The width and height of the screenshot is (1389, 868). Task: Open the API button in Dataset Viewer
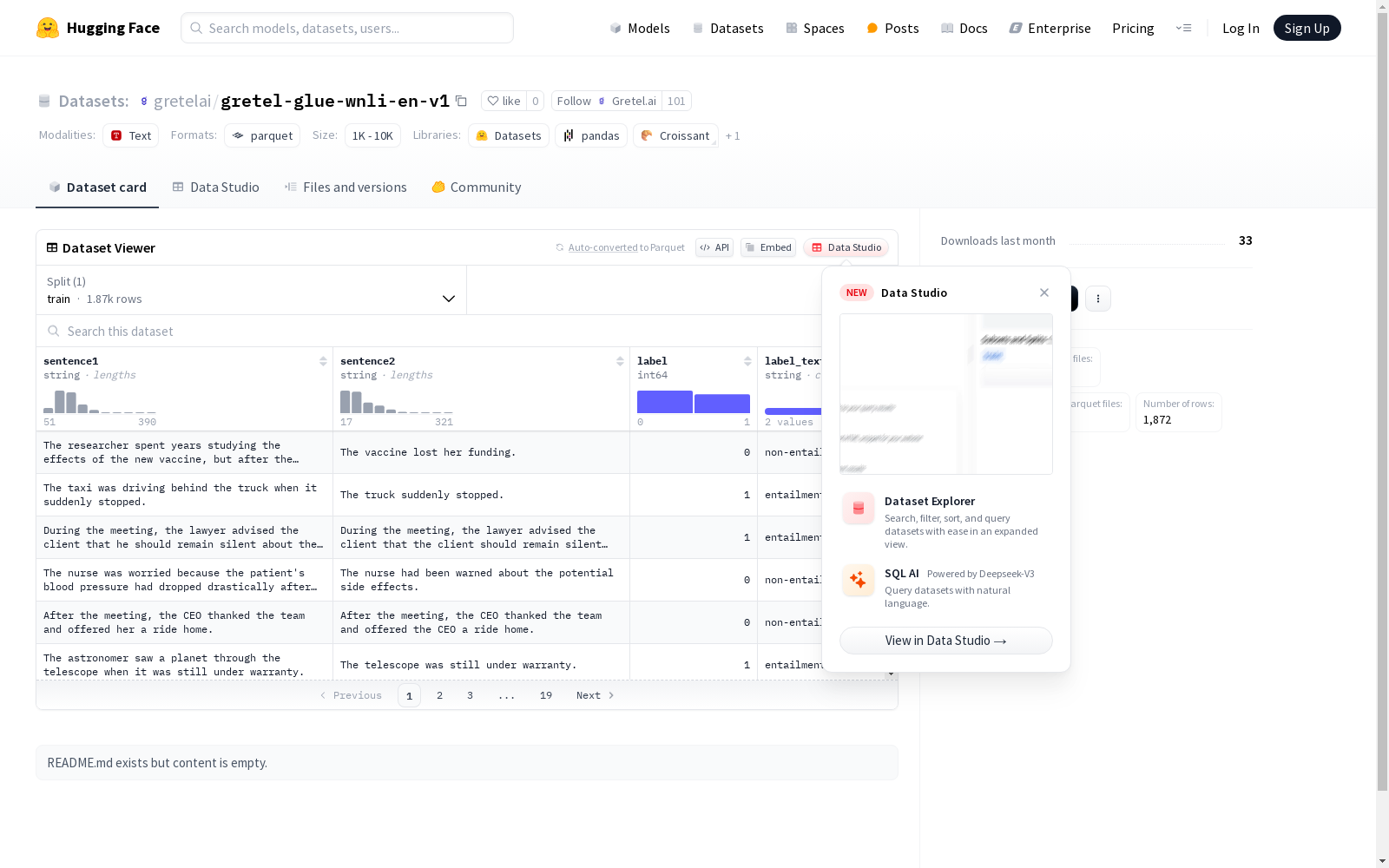pos(714,247)
